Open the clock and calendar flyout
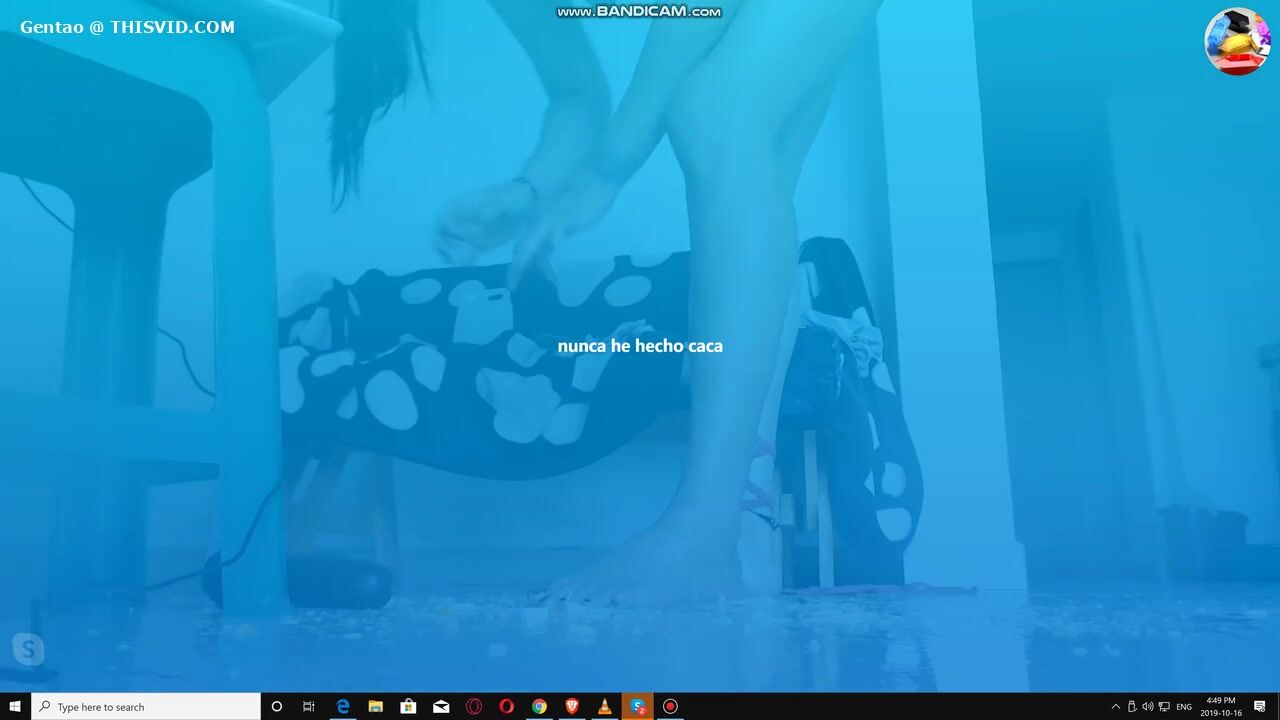 pos(1220,706)
